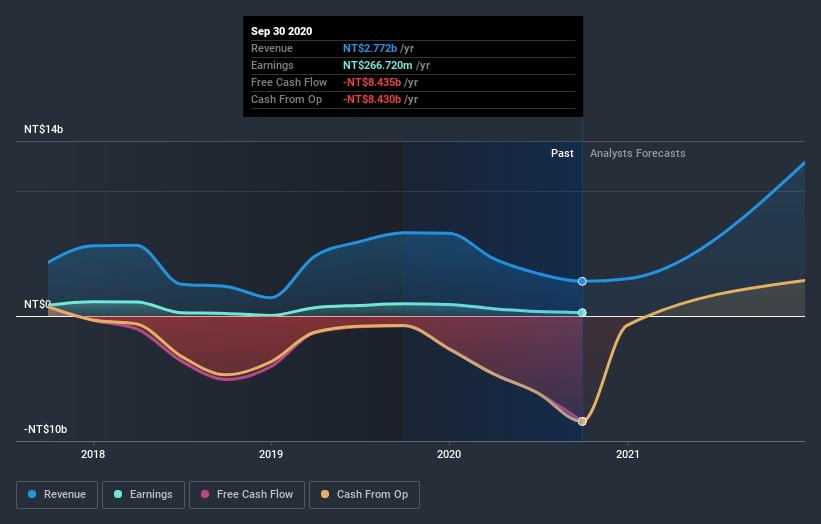Click the NT$14b y-axis label
The height and width of the screenshot is (524, 821).
tap(43, 129)
